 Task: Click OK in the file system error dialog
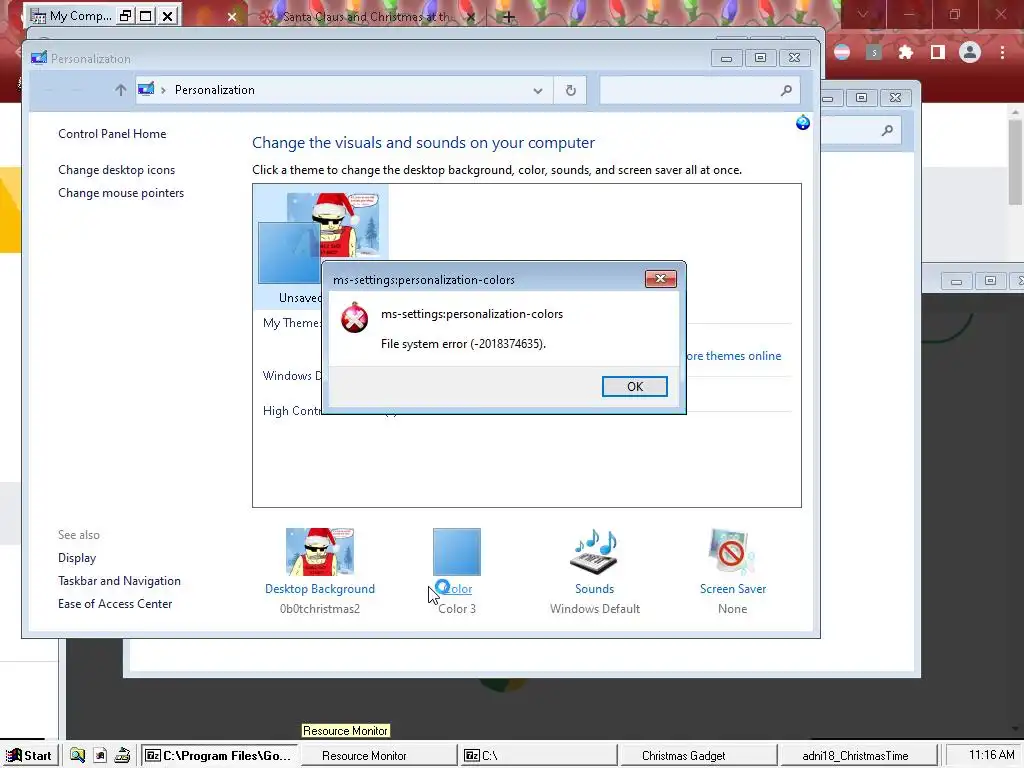pyautogui.click(x=634, y=387)
